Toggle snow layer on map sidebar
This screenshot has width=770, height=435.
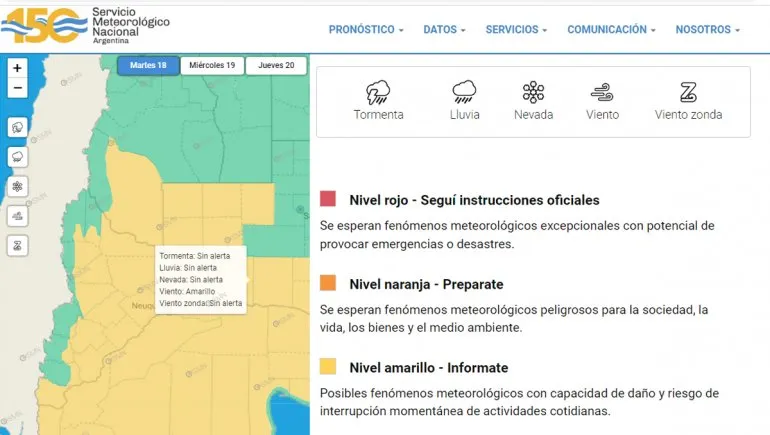[x=17, y=186]
